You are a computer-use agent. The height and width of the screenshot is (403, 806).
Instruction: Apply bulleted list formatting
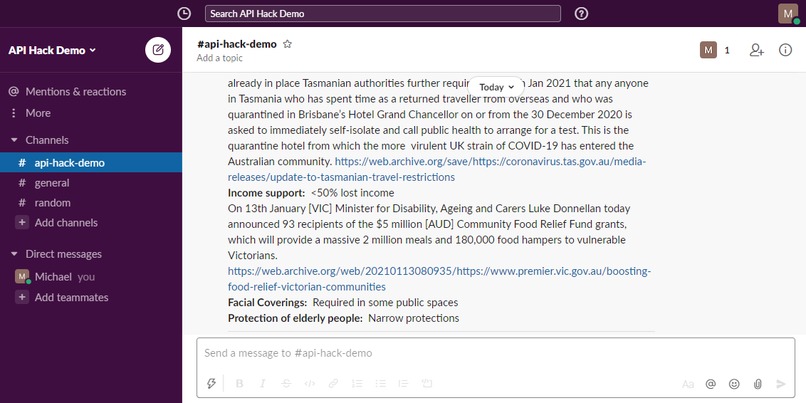tap(380, 383)
